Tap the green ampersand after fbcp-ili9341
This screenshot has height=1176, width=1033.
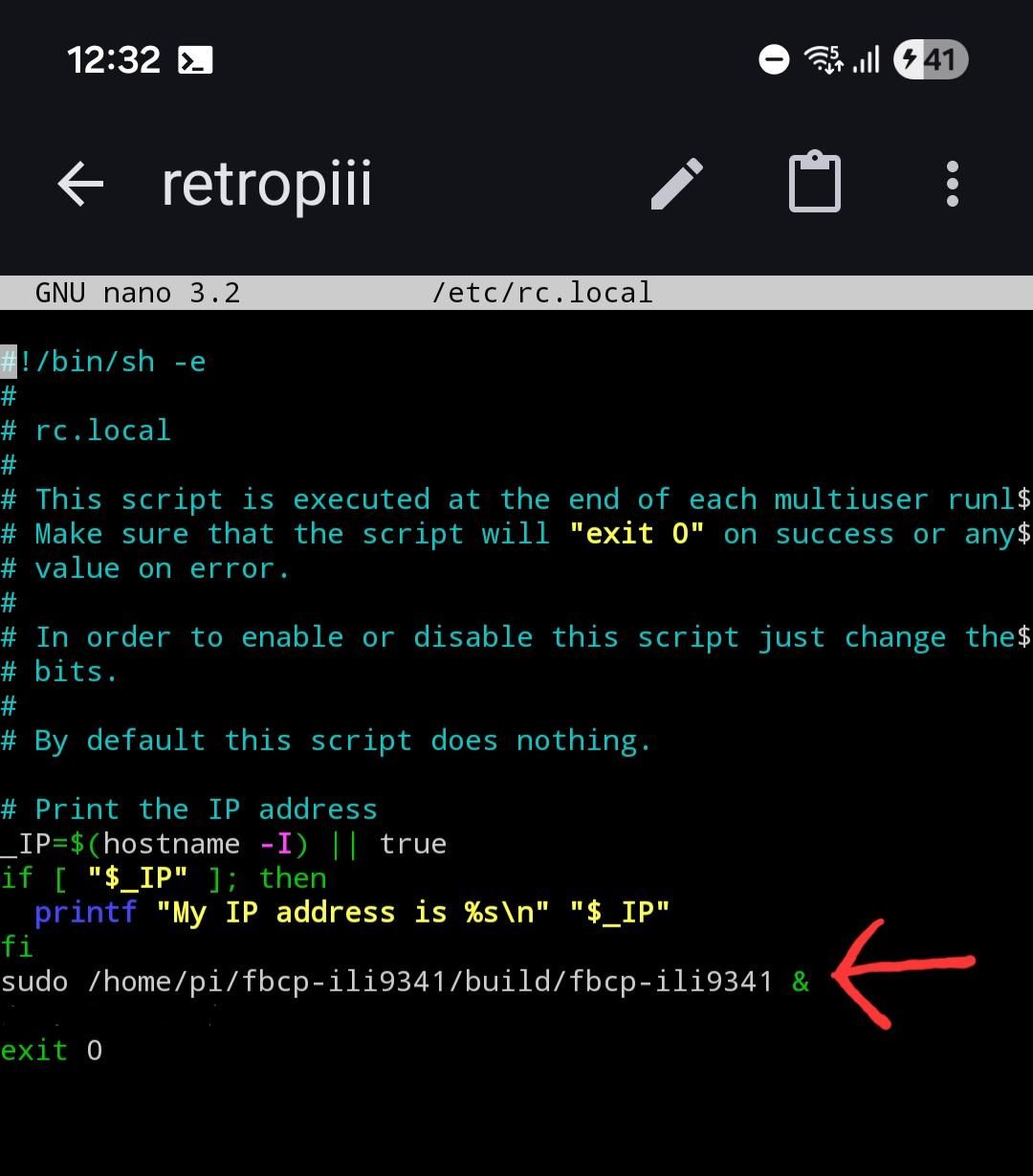pos(801,982)
